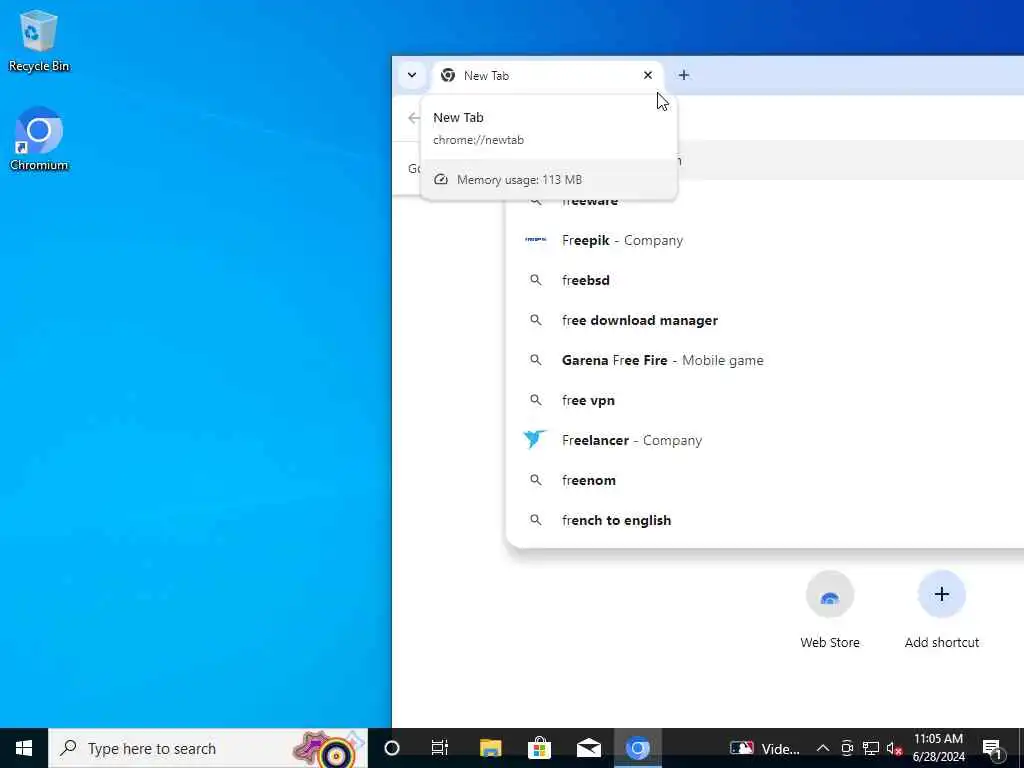Viewport: 1024px width, 768px height.
Task: Open the Windows Start menu
Action: [24, 748]
